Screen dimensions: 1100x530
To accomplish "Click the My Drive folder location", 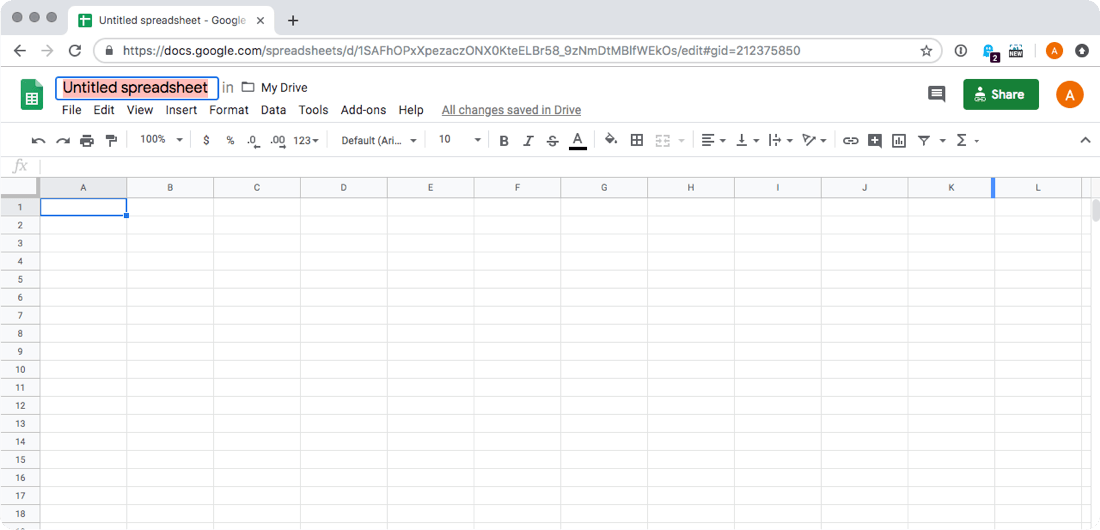I will (x=274, y=88).
